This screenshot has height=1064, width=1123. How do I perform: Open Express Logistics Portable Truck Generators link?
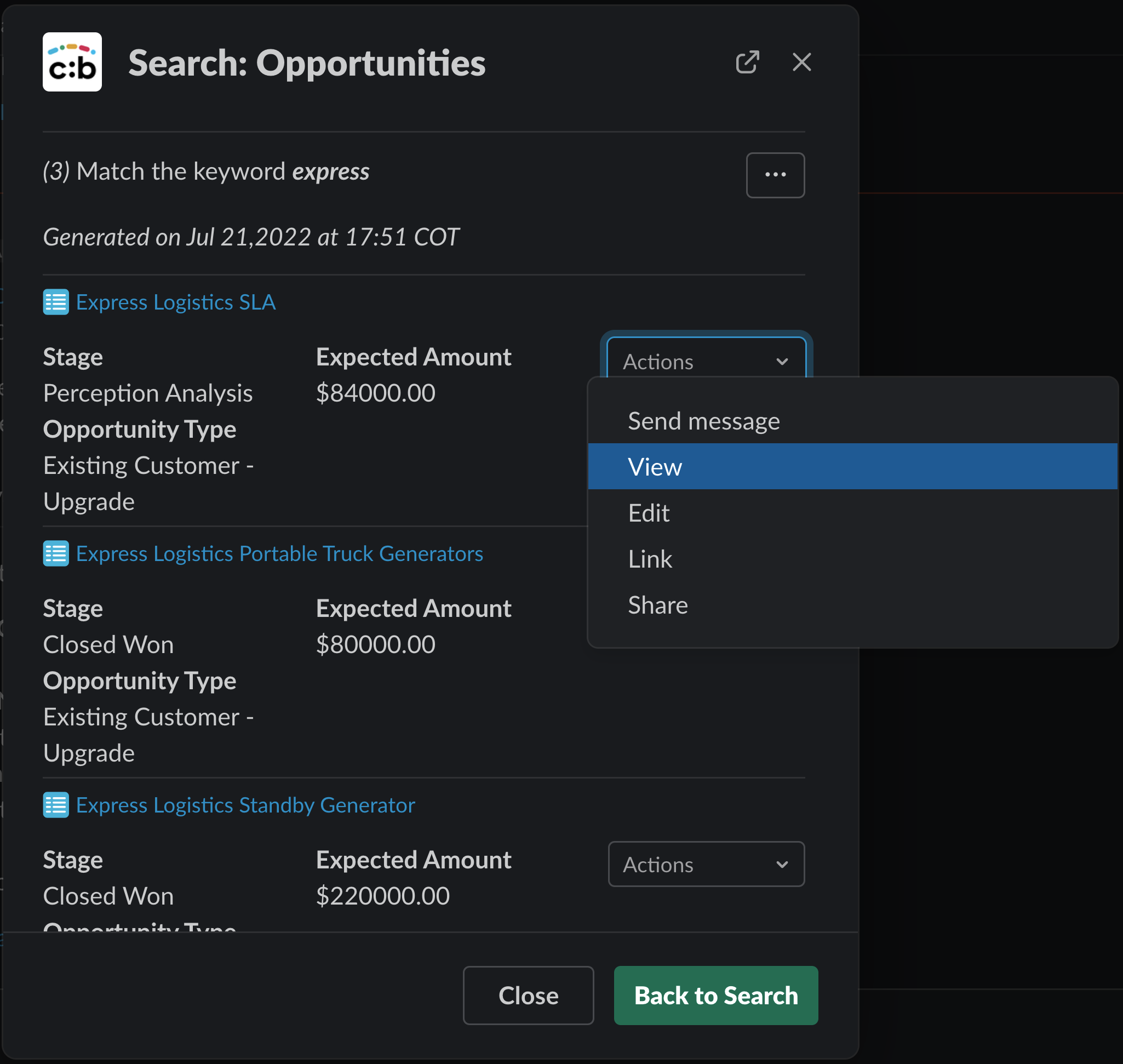click(x=279, y=553)
